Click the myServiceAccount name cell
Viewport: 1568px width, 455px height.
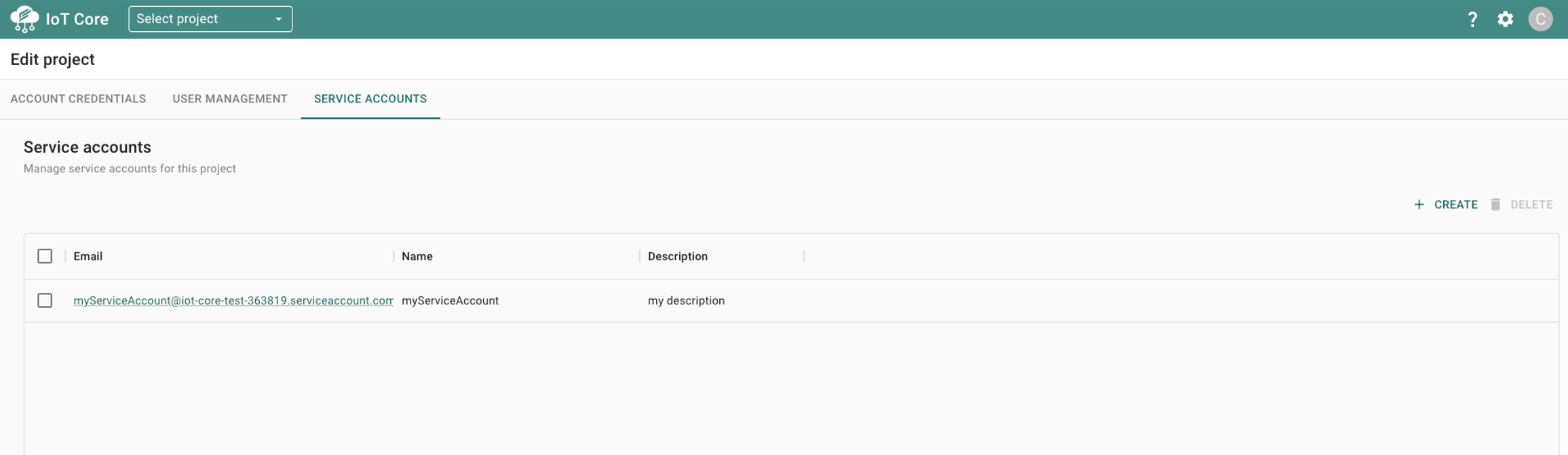[x=450, y=300]
